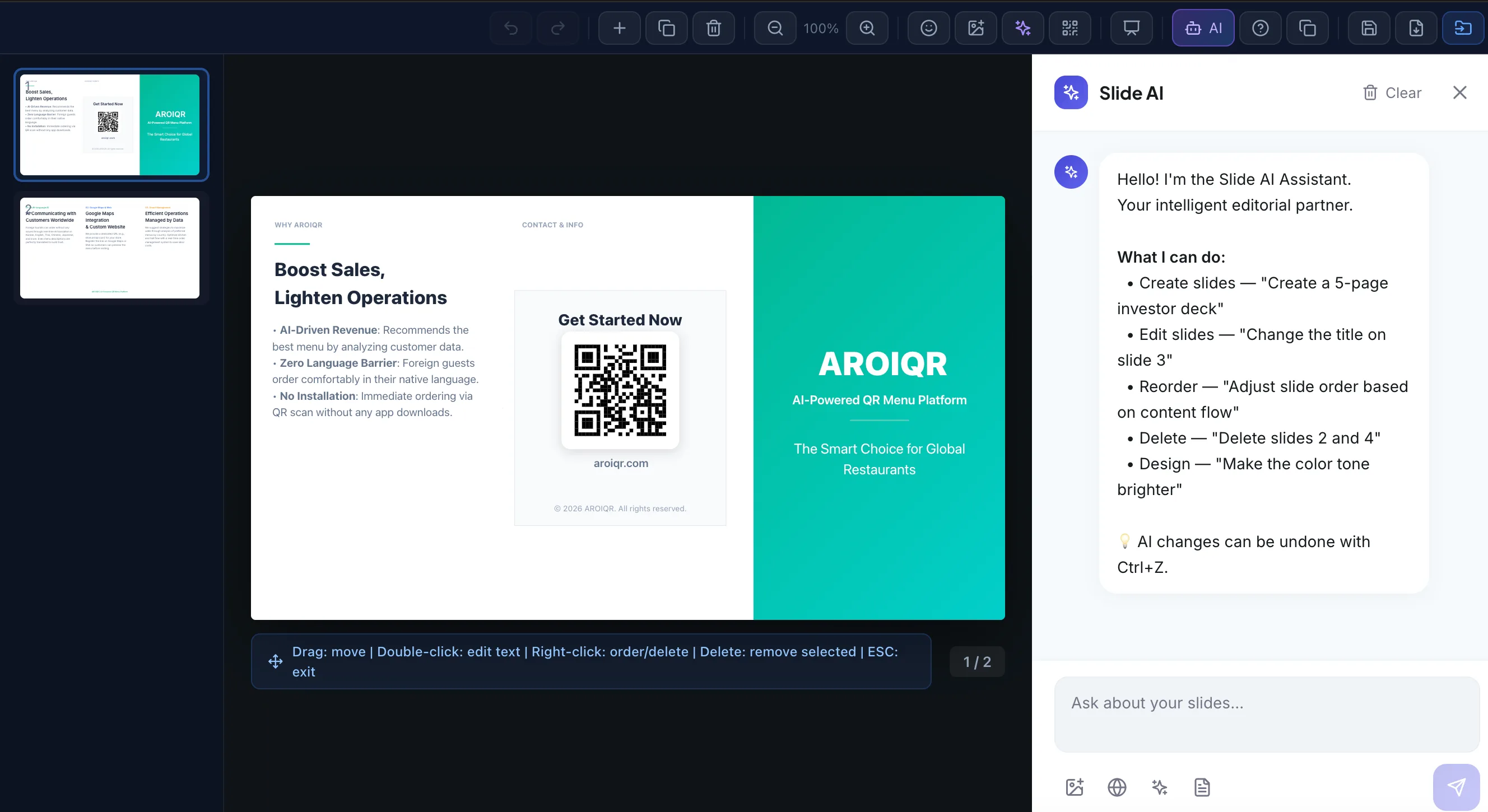Screen dimensions: 1488x812
Task: Click the 1 / 2 slide counter
Action: tap(978, 662)
